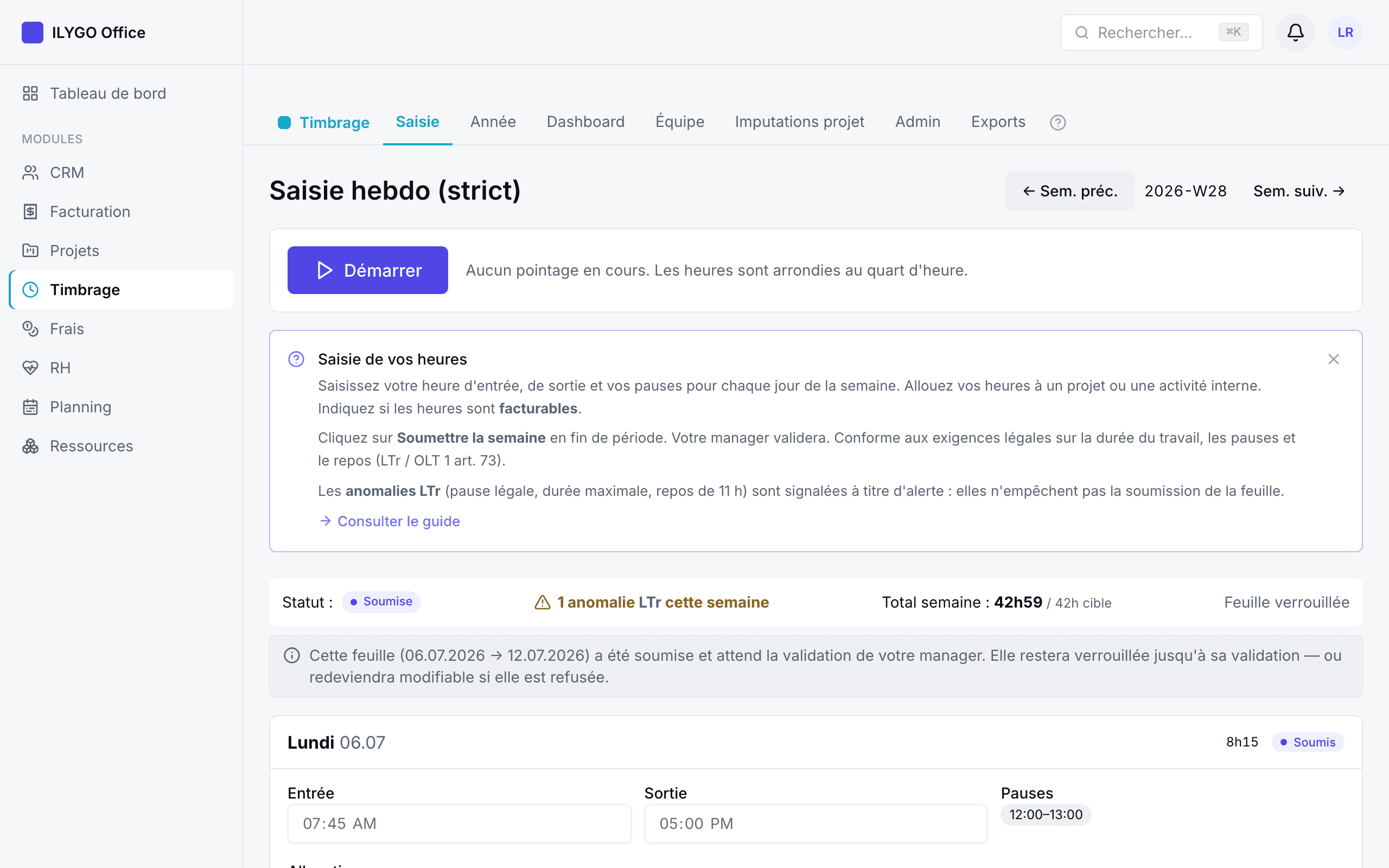This screenshot has height=868, width=1389.
Task: Open the Dashboard tab
Action: 585,122
